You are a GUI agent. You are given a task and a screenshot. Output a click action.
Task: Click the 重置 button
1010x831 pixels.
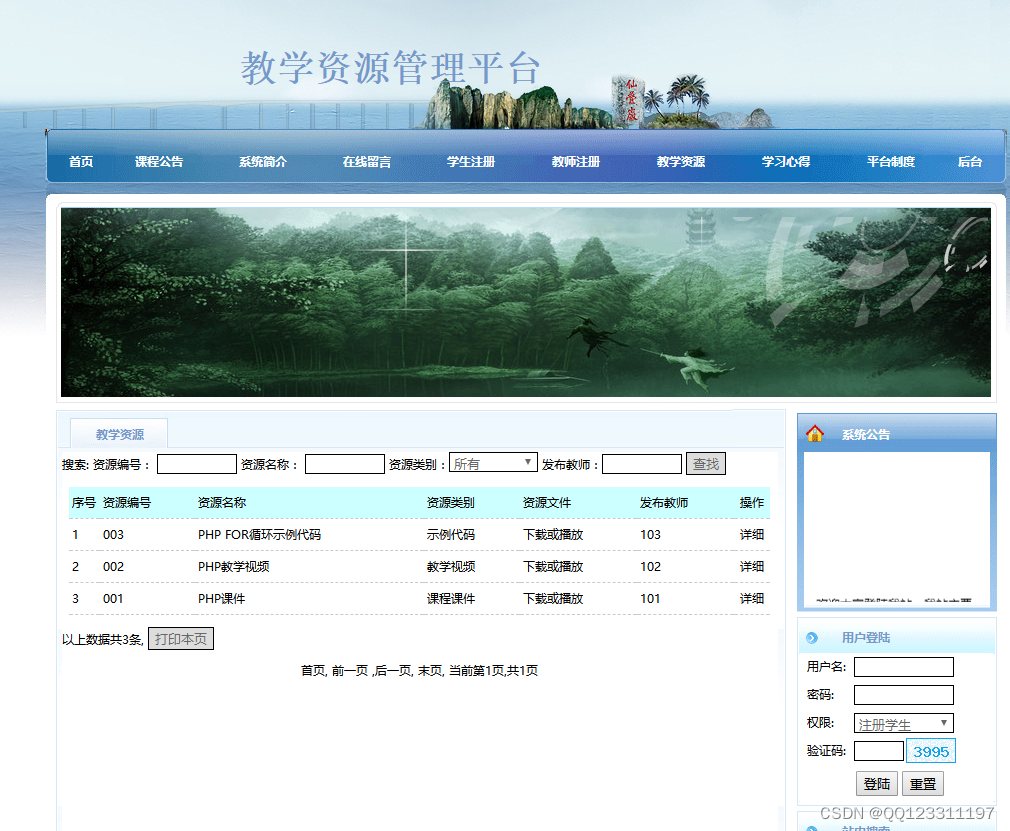pos(922,784)
